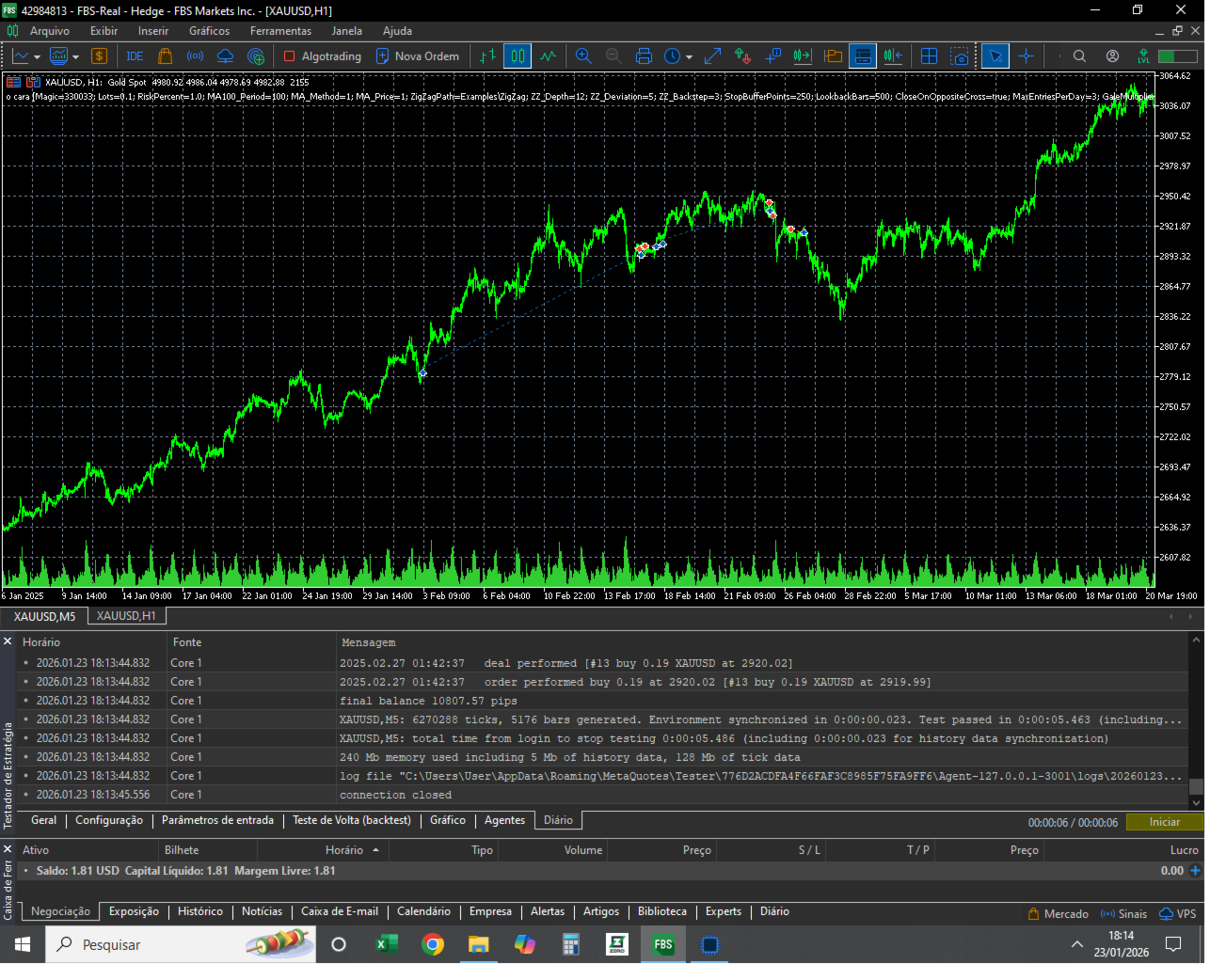Click the diagonal arrow chart scaling icon

click(x=712, y=56)
